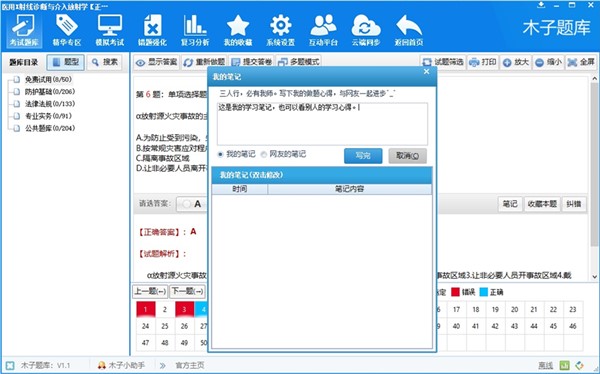Click the 放大 zoom-in button
The width and height of the screenshot is (600, 374).
[516, 62]
